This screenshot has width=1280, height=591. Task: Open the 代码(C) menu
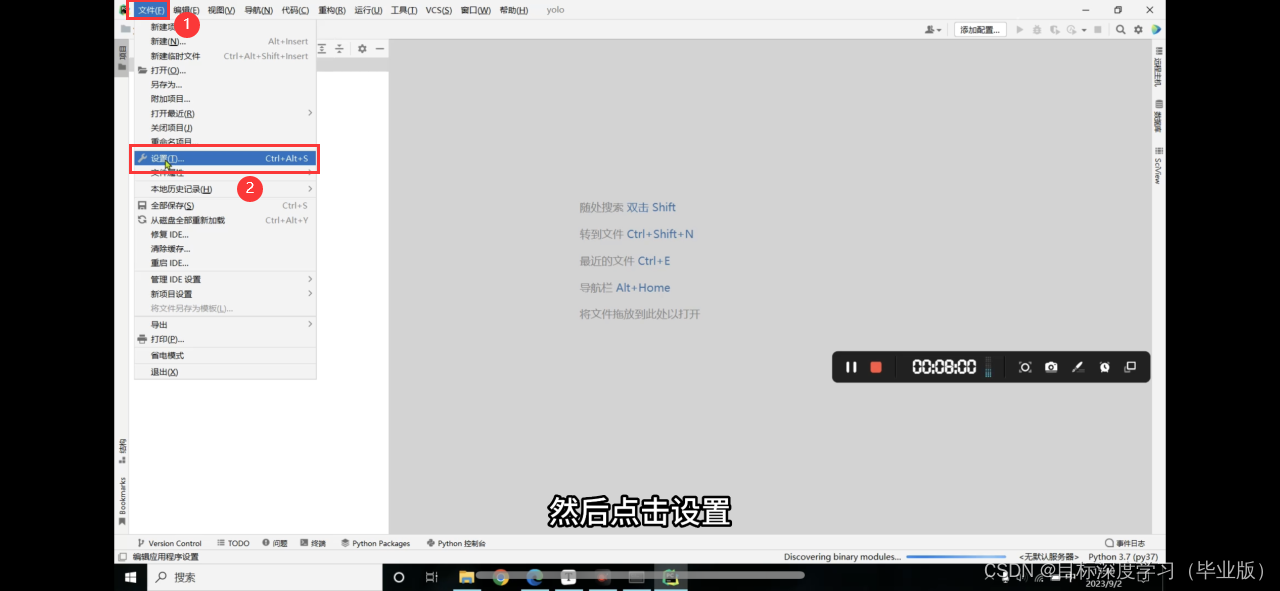click(295, 10)
